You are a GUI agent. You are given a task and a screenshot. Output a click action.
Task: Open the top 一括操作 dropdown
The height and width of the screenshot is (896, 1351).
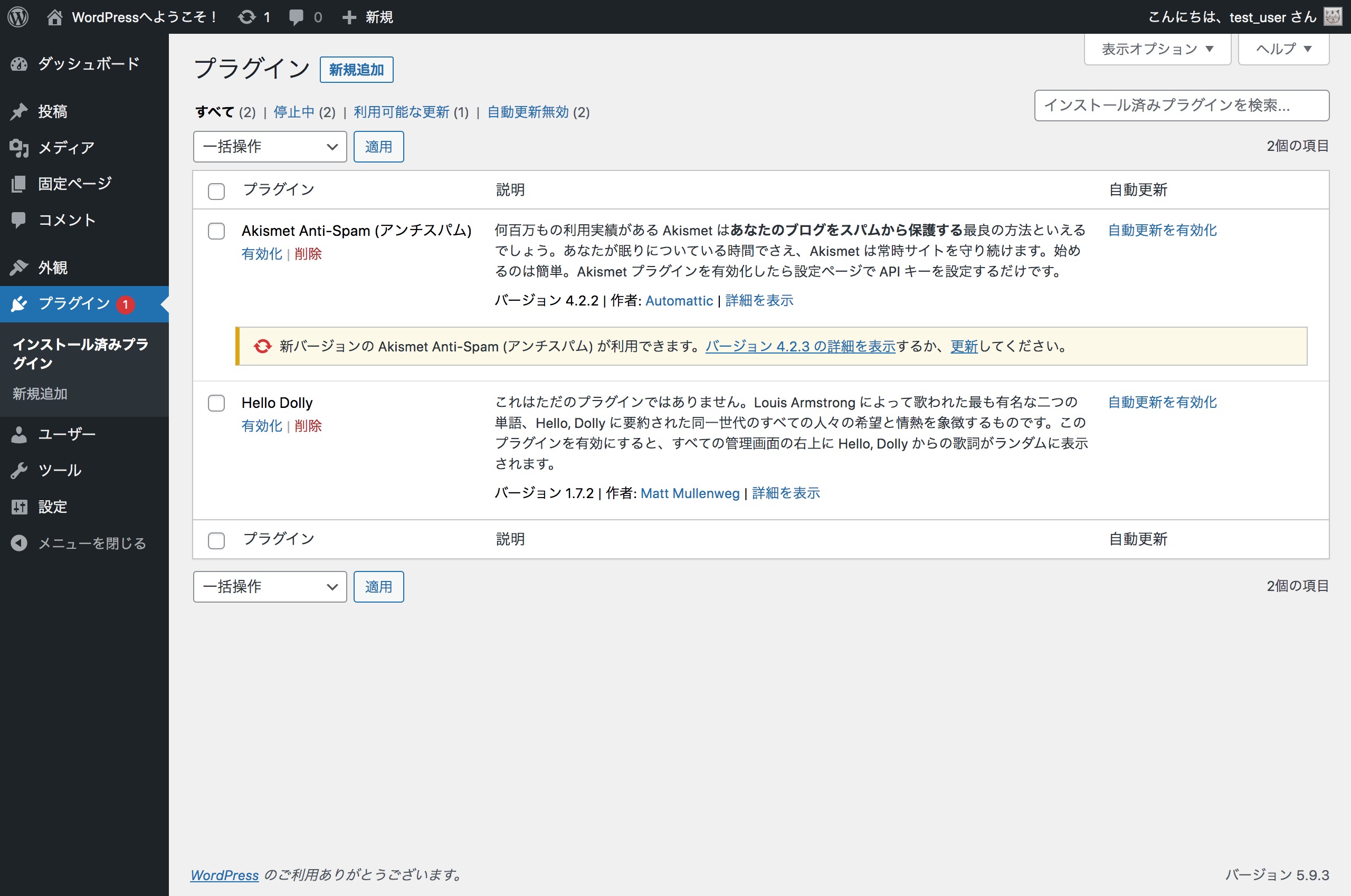pos(270,147)
